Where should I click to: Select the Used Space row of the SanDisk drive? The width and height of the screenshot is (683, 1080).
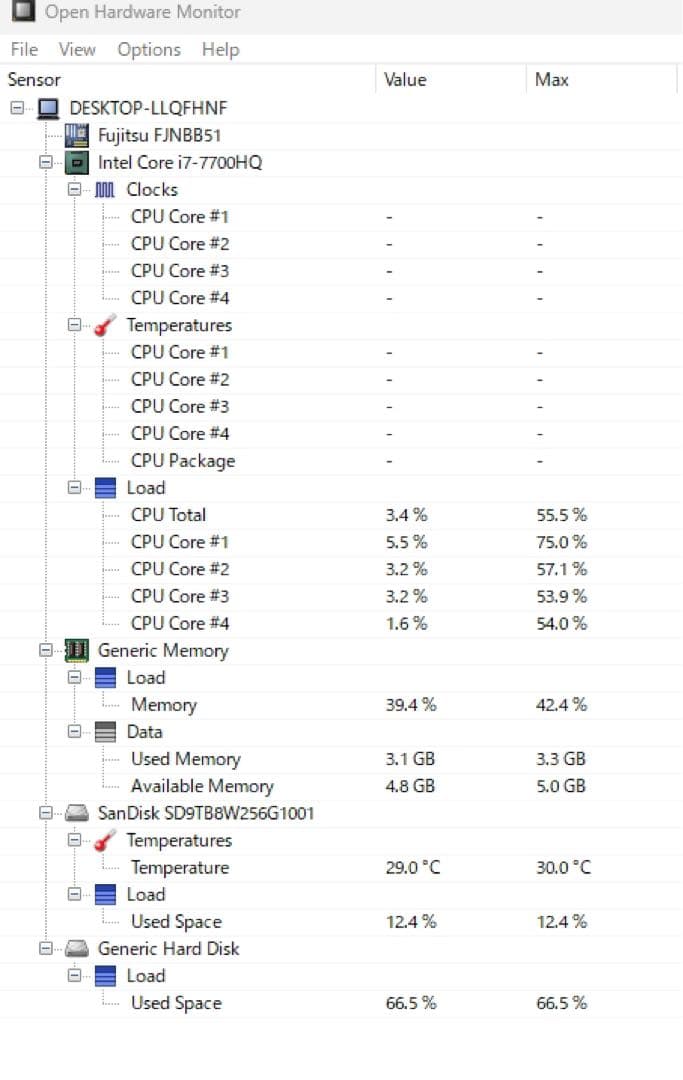point(178,921)
